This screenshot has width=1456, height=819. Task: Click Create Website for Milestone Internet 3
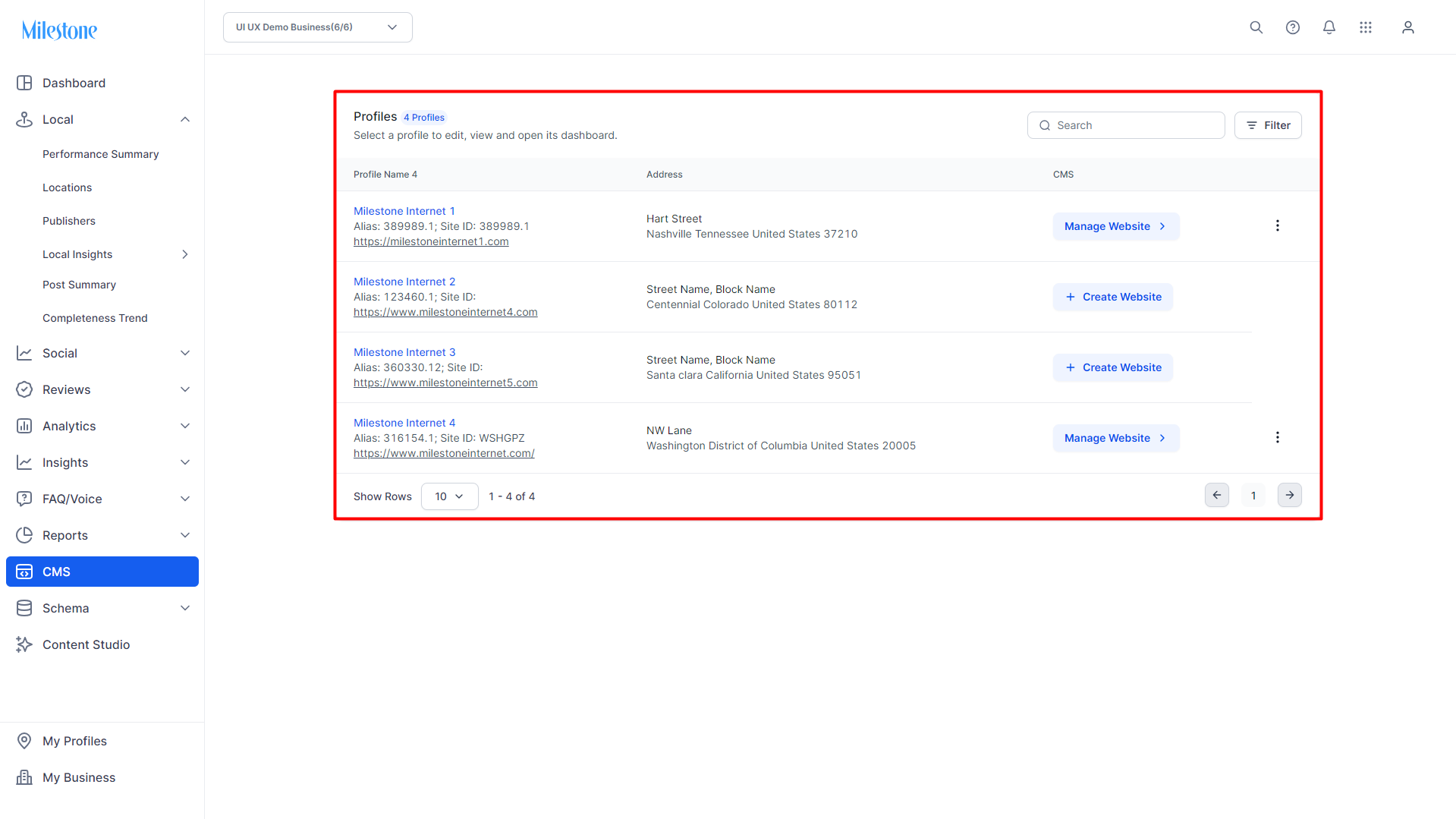[1113, 367]
